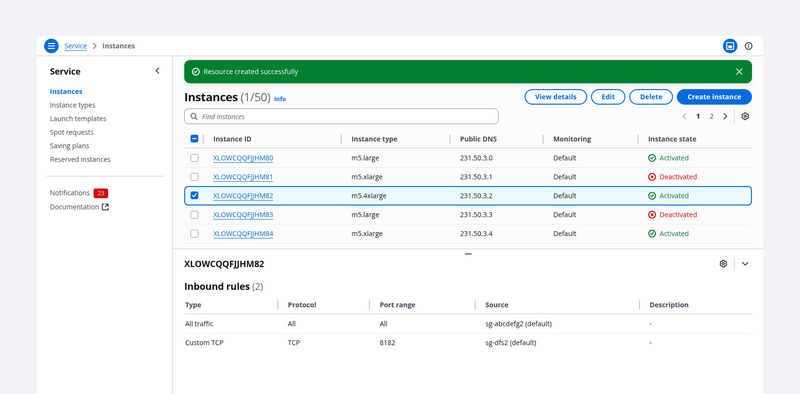
Task: Open split panel settings gear for XLOWCQQFJJHM82
Action: pyautogui.click(x=723, y=264)
